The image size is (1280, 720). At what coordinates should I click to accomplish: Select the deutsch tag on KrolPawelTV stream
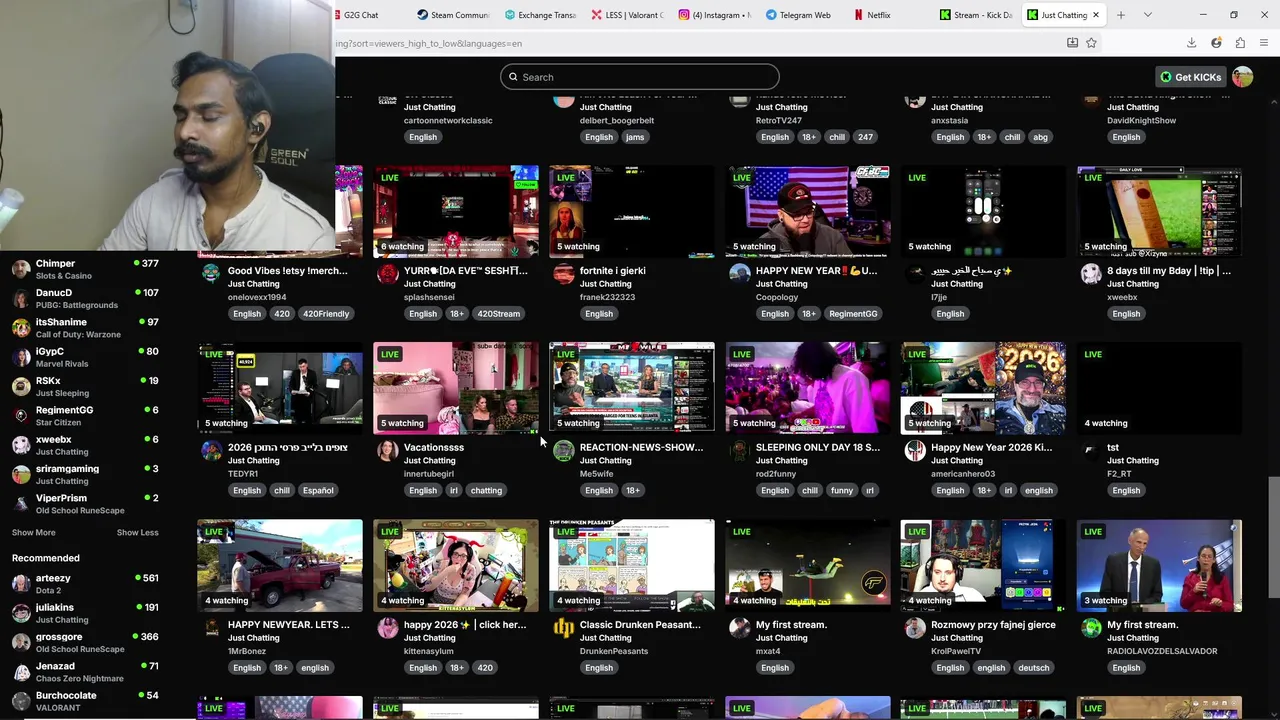[x=1034, y=668]
